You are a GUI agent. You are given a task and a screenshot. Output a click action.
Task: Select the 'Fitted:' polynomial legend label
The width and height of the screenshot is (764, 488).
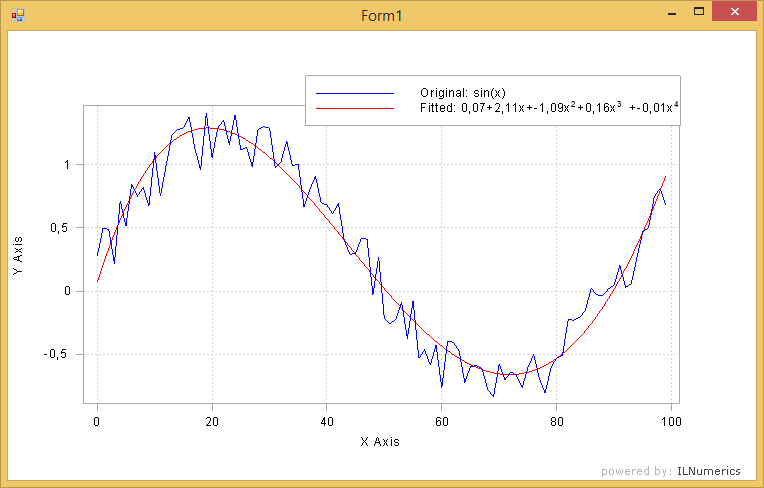tap(550, 107)
